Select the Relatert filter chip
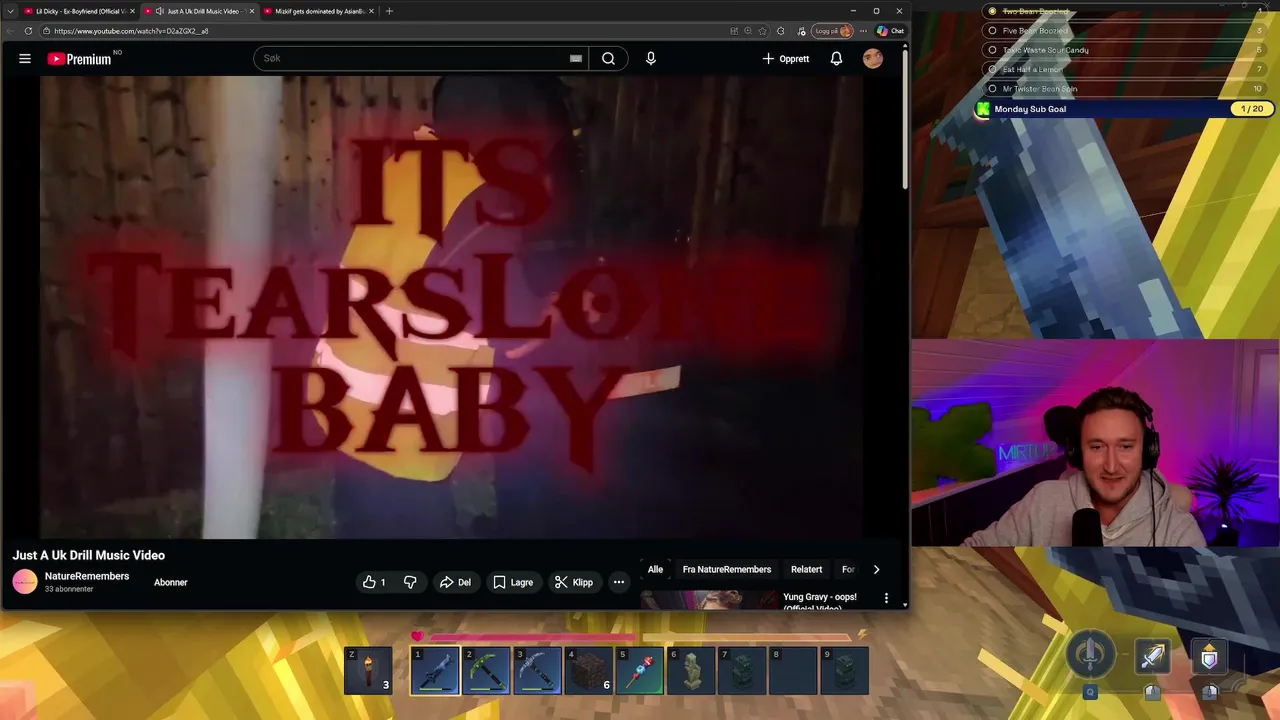This screenshot has height=720, width=1280. point(806,570)
